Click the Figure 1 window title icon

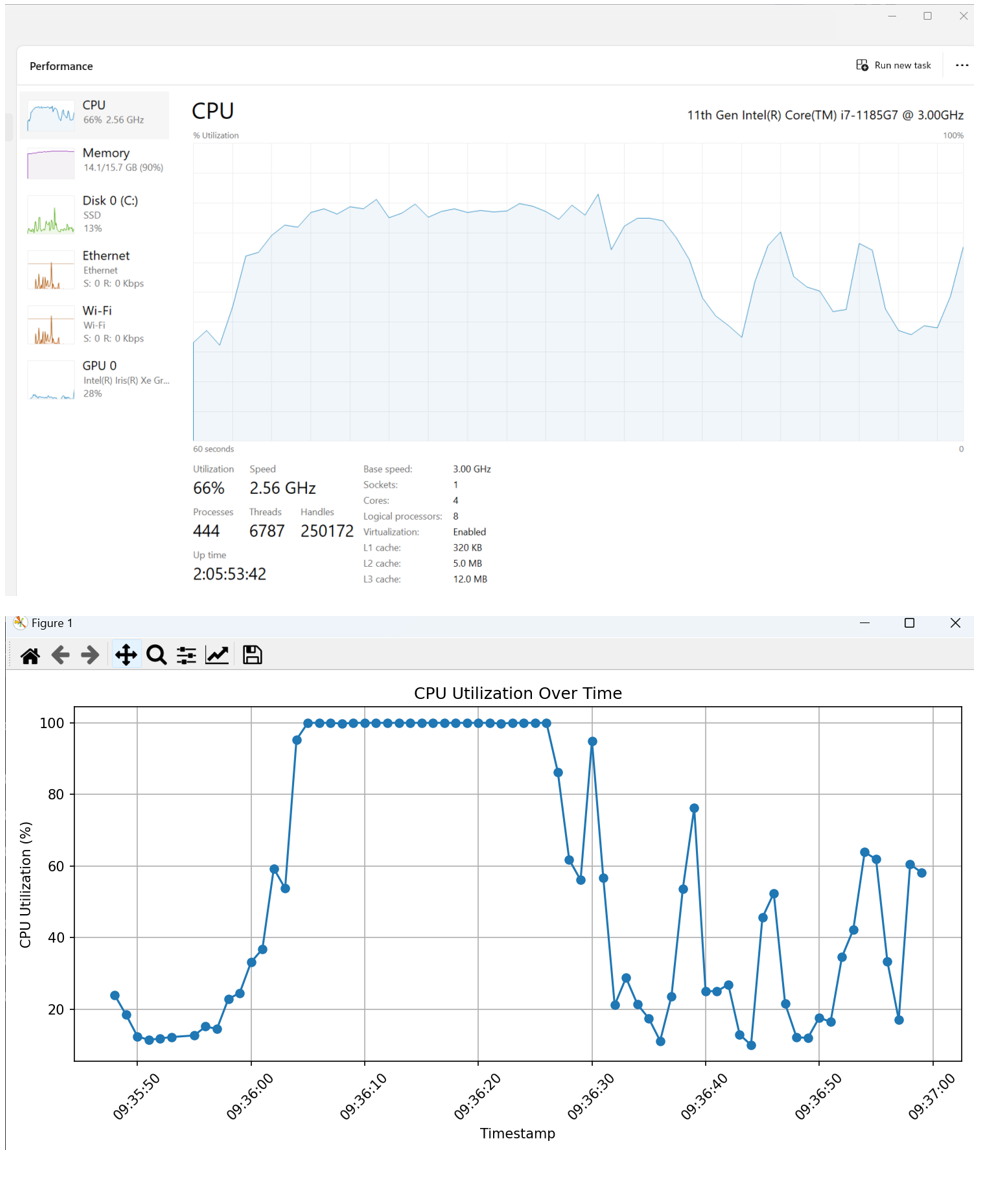(x=20, y=623)
